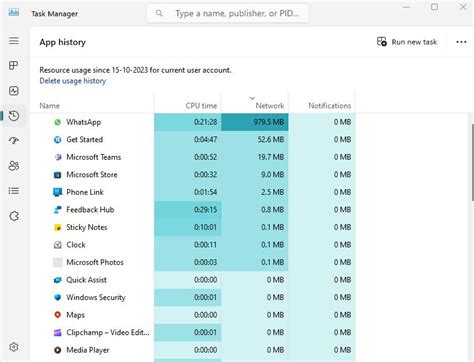Screen dimensions: 474x362
Task: Toggle Network column sort arrow
Action: (x=252, y=98)
